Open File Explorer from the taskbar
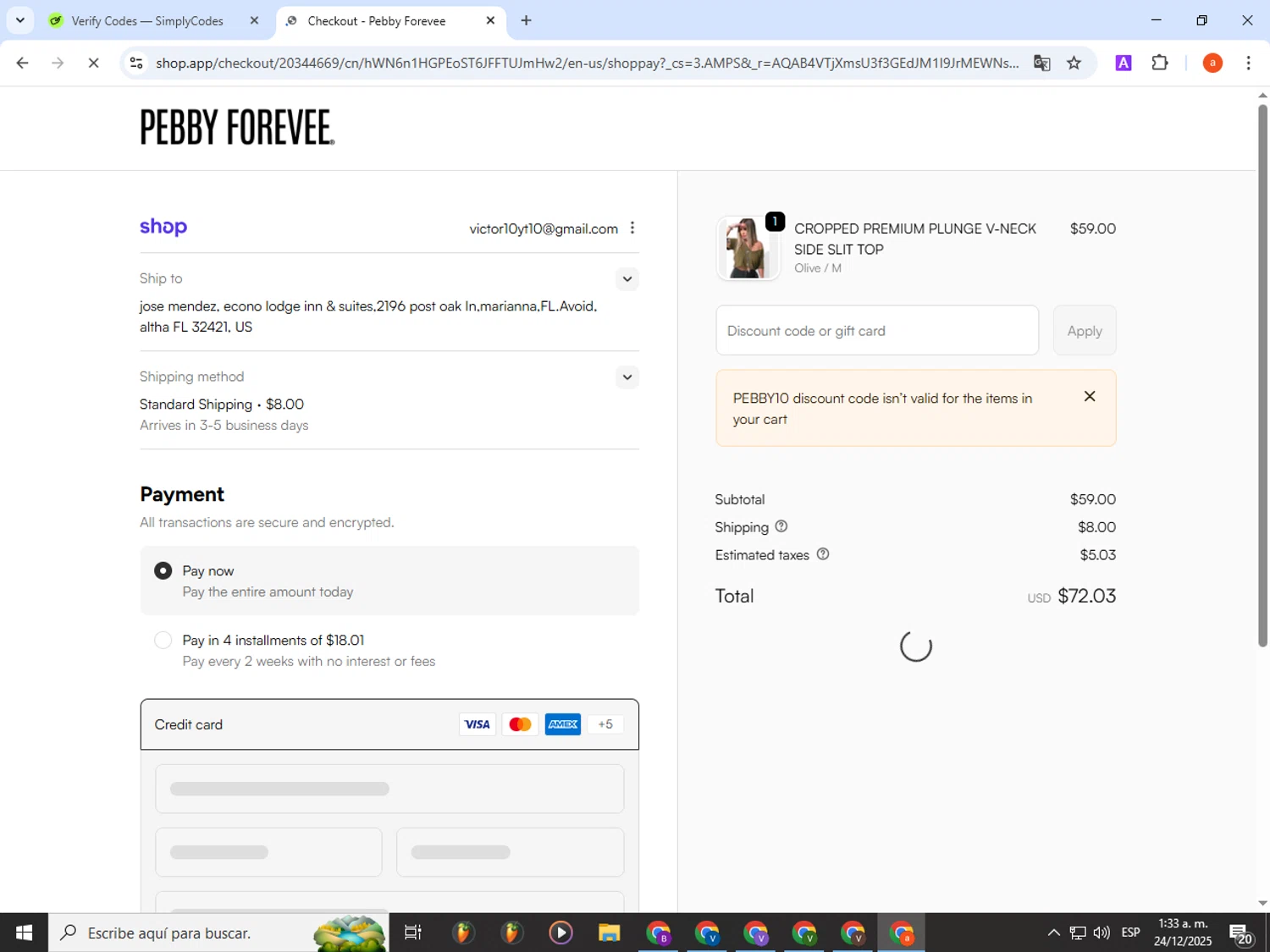1270x952 pixels. click(x=609, y=933)
